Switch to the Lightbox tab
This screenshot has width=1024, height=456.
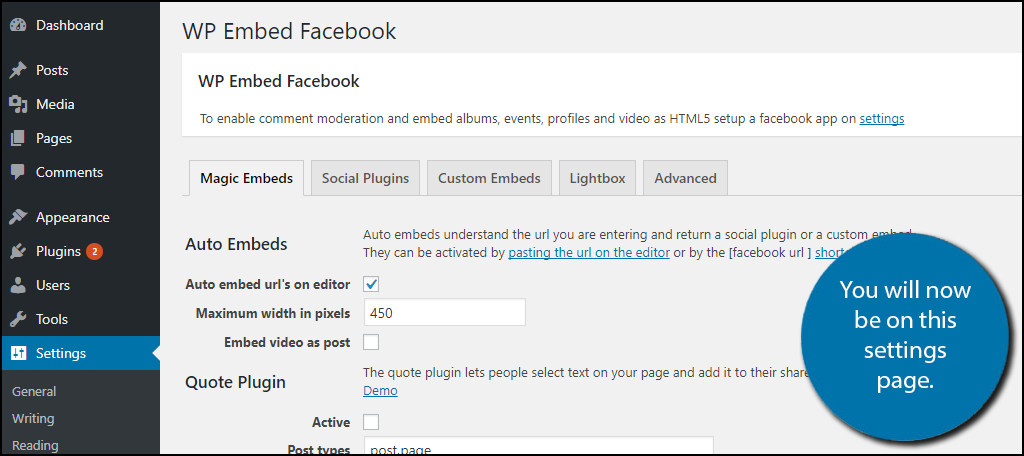tap(597, 178)
